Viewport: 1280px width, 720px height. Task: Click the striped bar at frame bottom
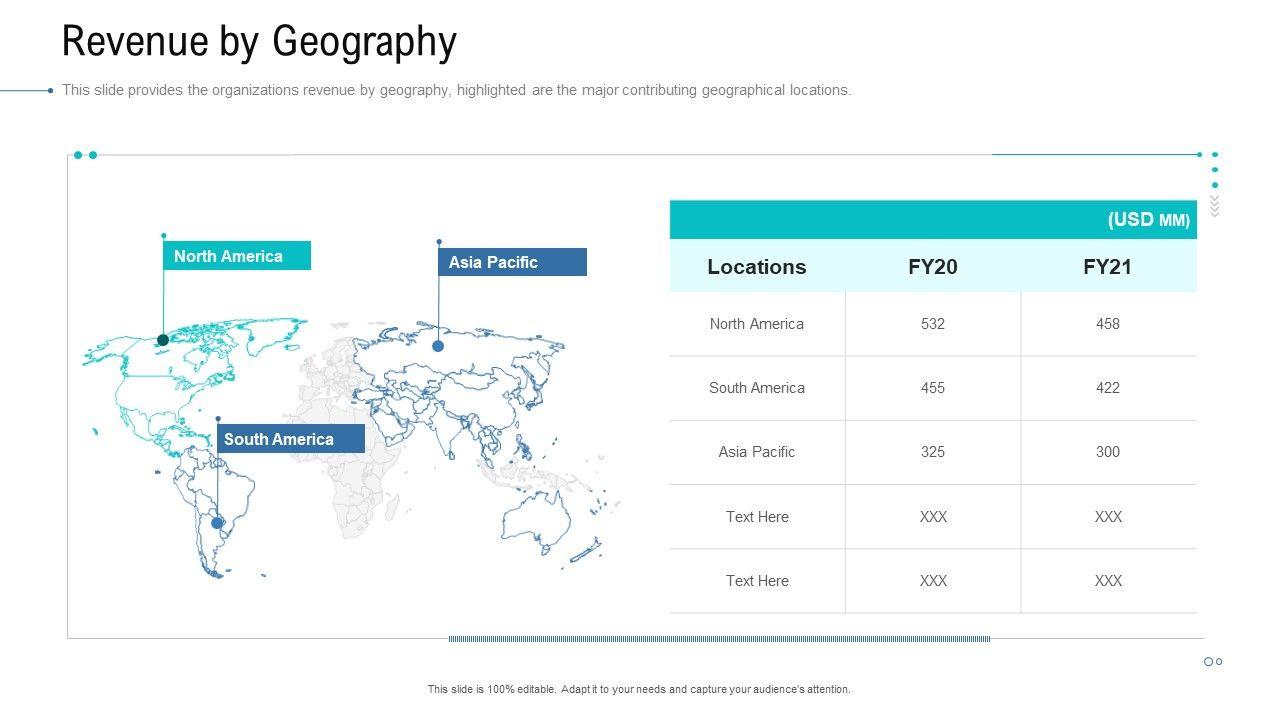(718, 638)
